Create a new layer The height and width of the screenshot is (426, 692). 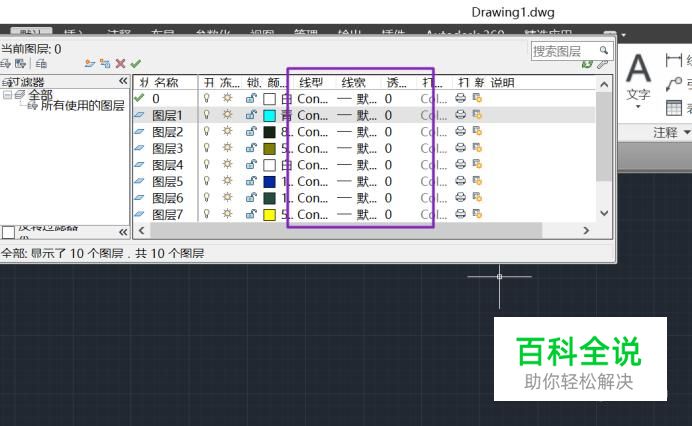(x=90, y=64)
